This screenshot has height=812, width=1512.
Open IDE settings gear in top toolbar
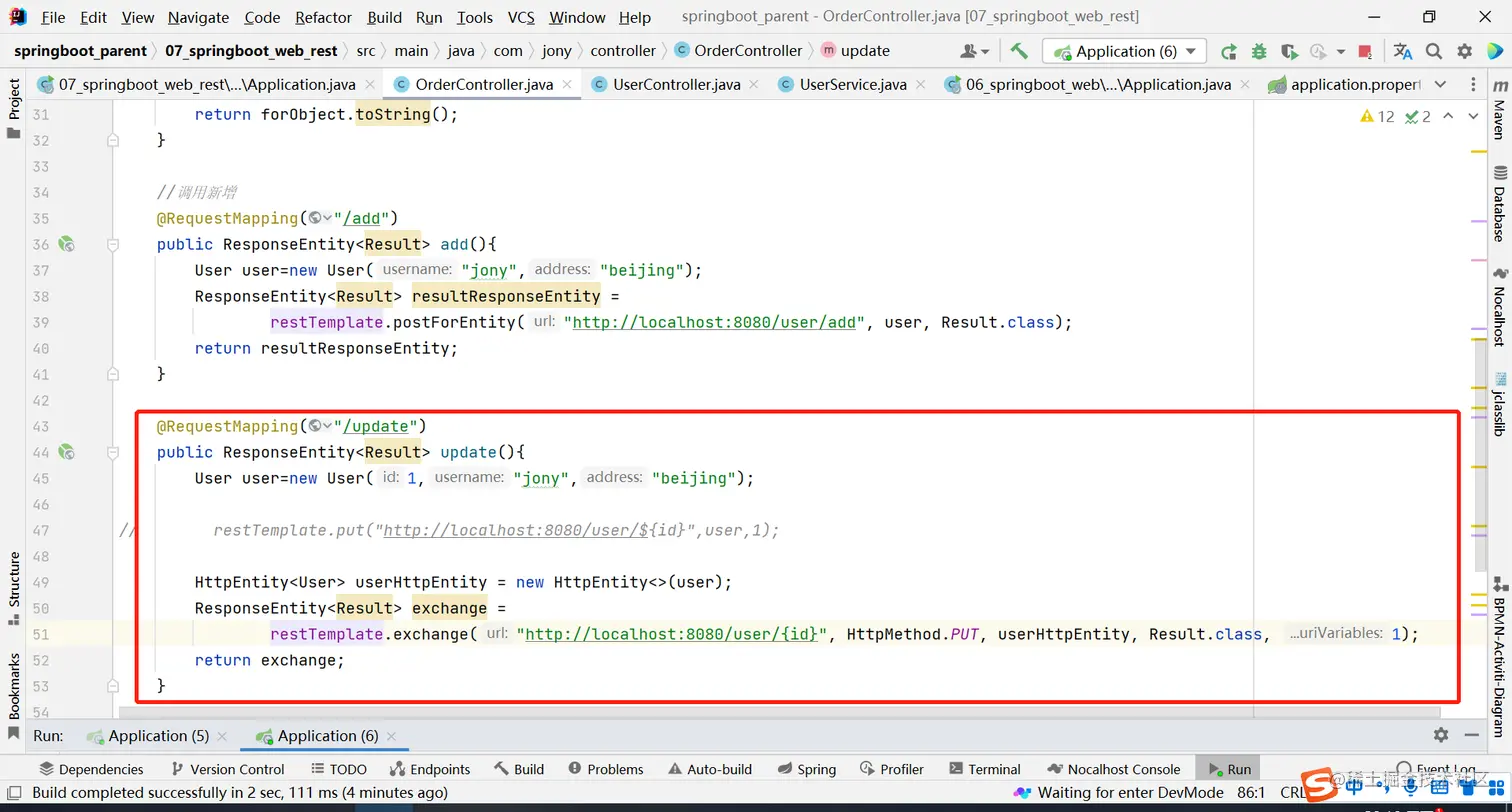1465,51
